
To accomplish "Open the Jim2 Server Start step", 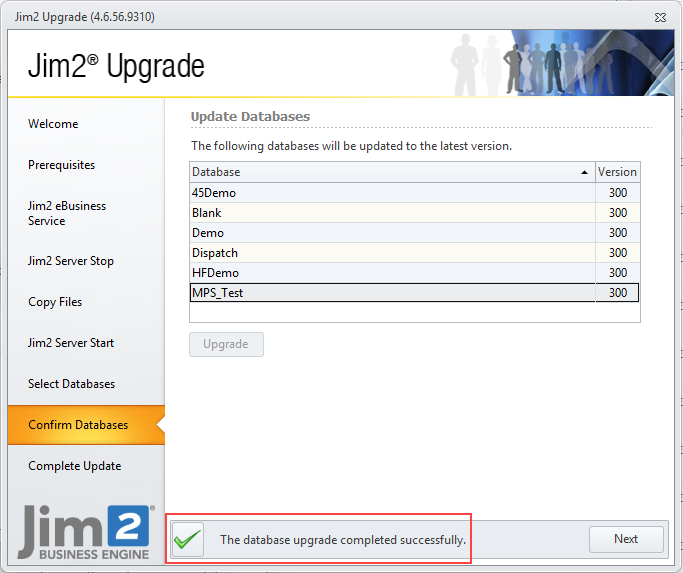I will tap(71, 342).
